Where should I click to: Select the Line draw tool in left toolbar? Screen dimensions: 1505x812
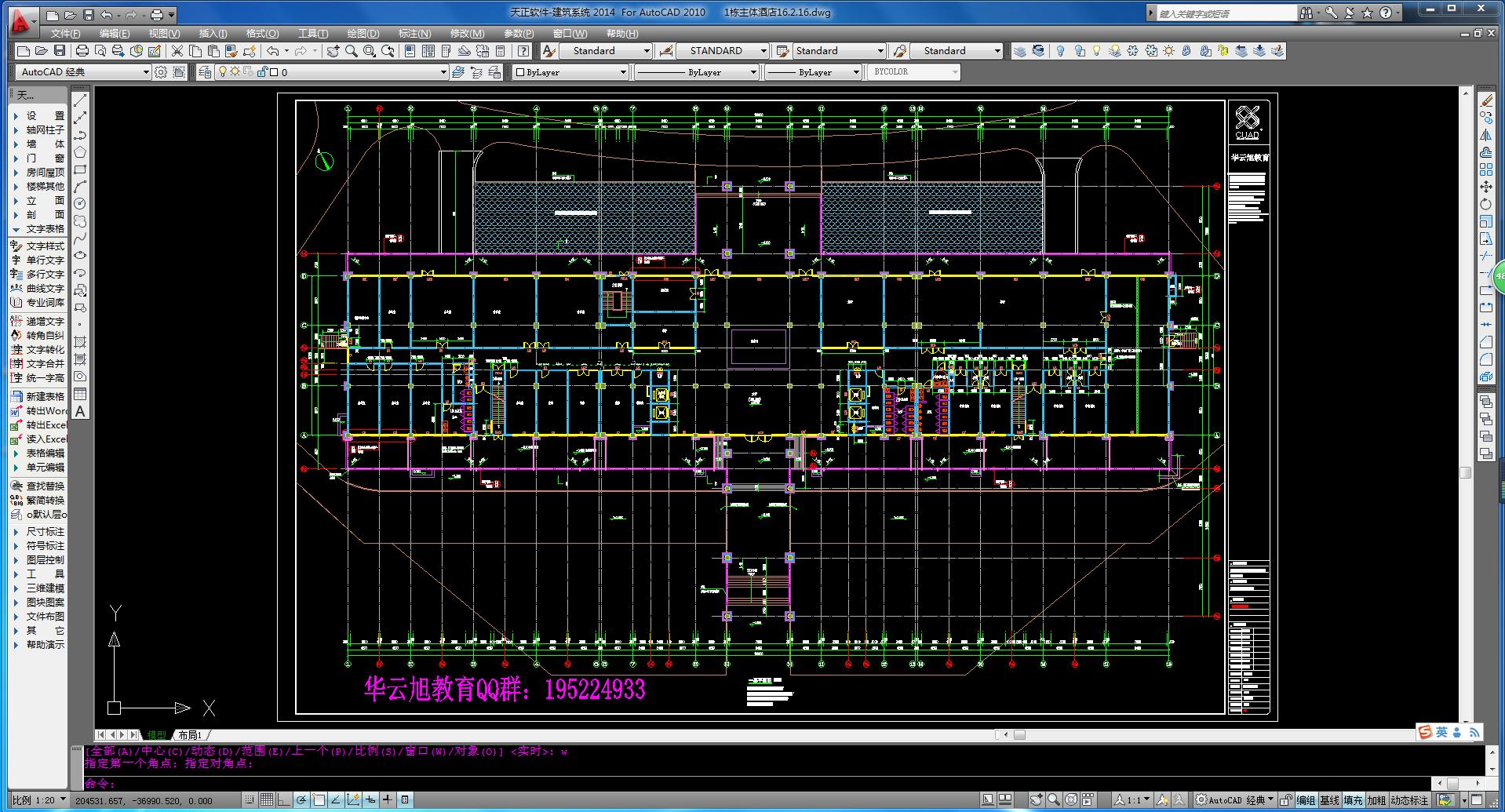pyautogui.click(x=80, y=101)
